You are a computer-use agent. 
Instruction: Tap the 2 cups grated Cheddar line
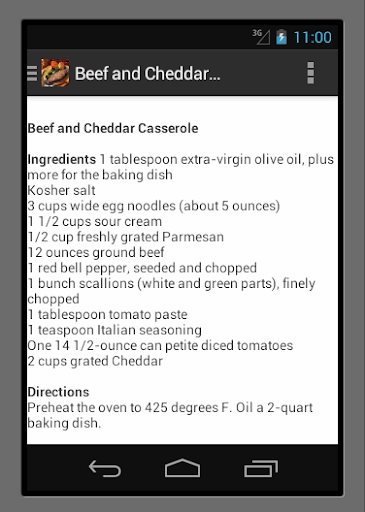pos(95,361)
